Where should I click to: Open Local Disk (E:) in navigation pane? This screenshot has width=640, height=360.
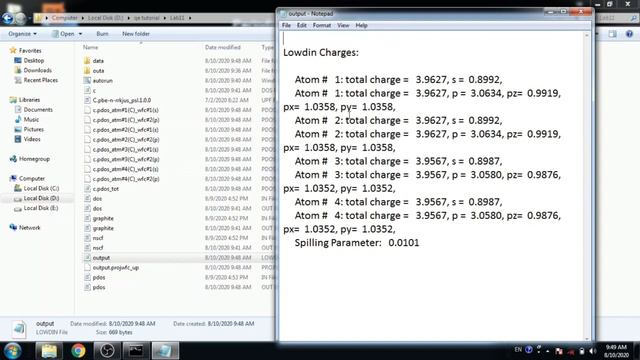(41, 208)
